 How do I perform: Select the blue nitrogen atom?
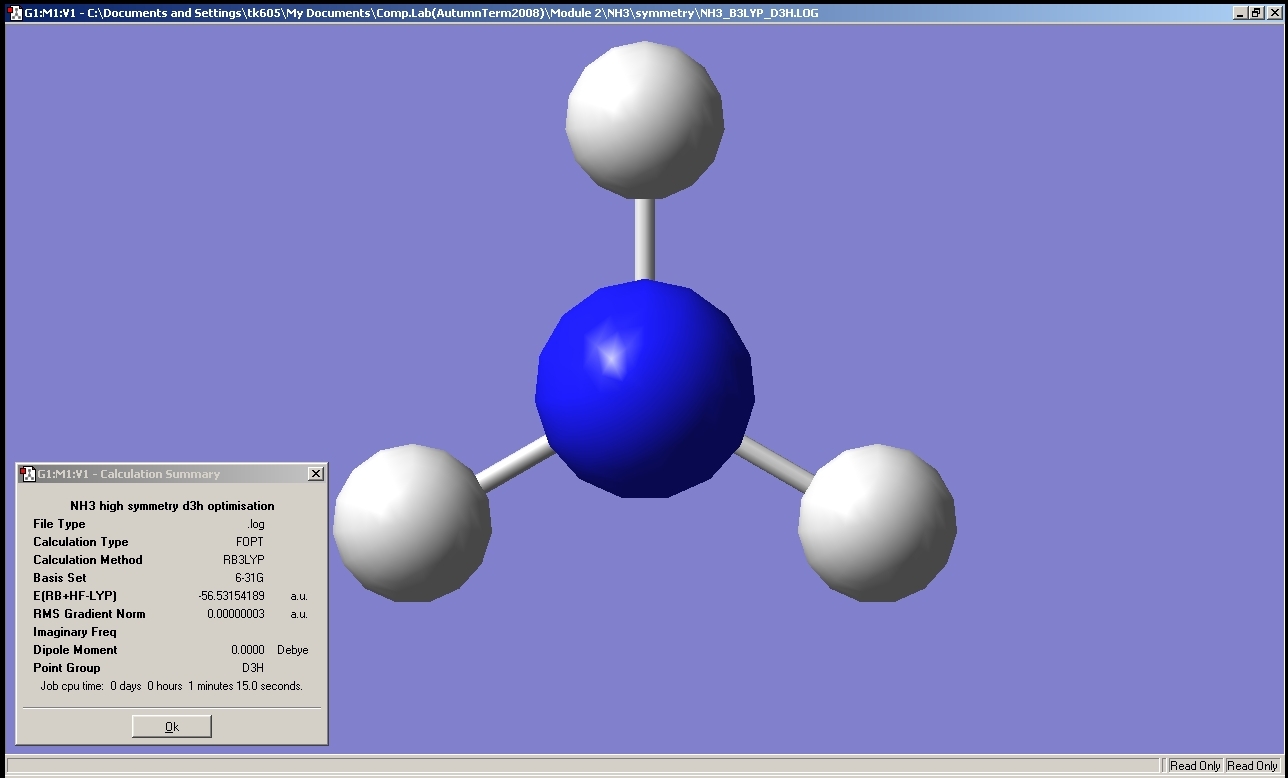pos(645,388)
